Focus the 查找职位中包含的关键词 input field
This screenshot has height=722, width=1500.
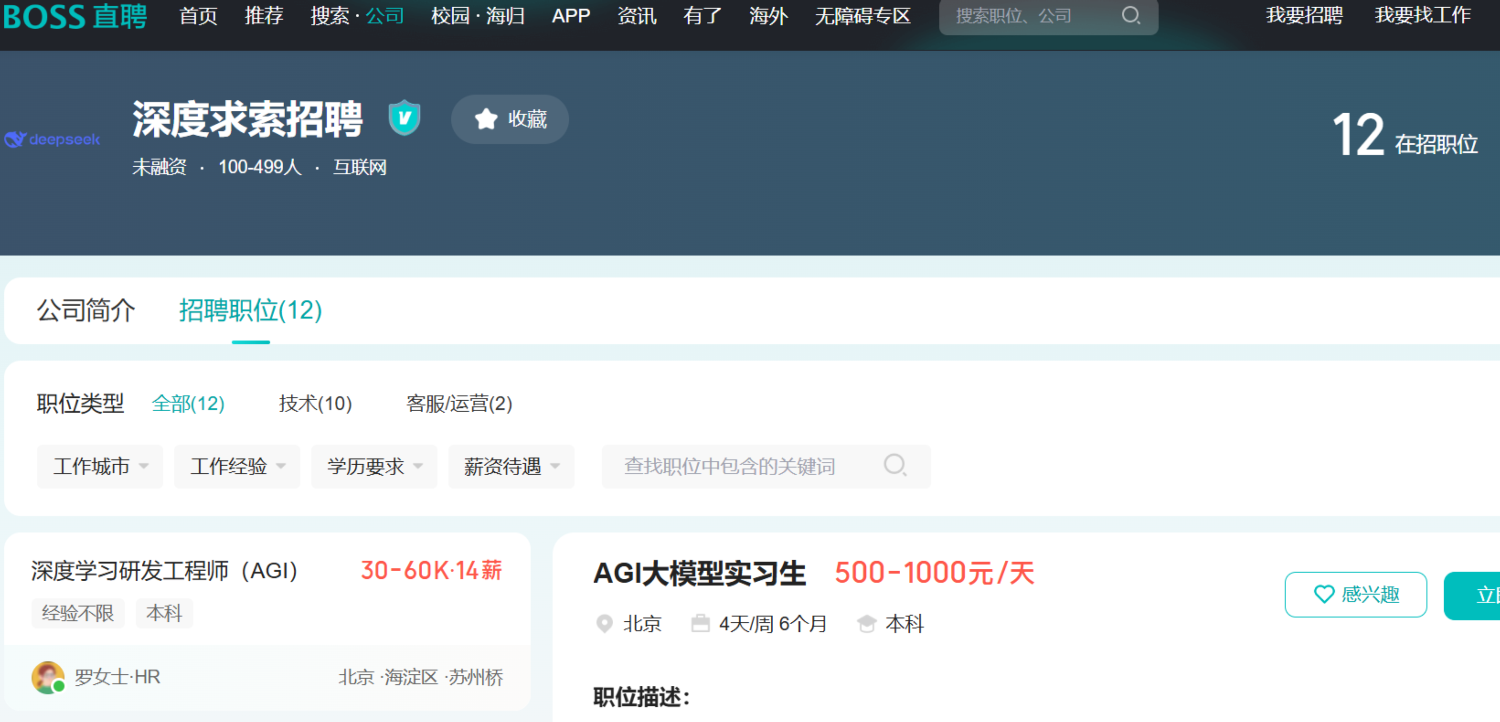click(x=766, y=467)
